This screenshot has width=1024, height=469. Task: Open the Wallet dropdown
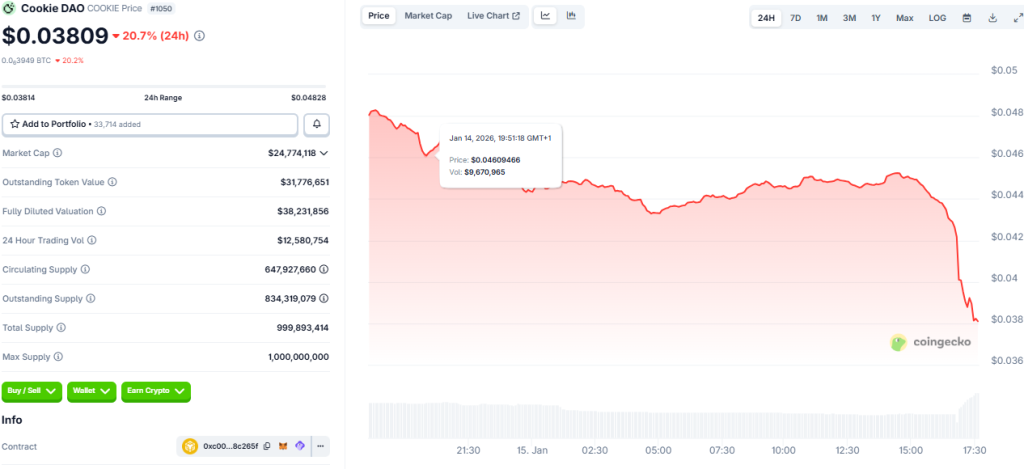pos(92,392)
